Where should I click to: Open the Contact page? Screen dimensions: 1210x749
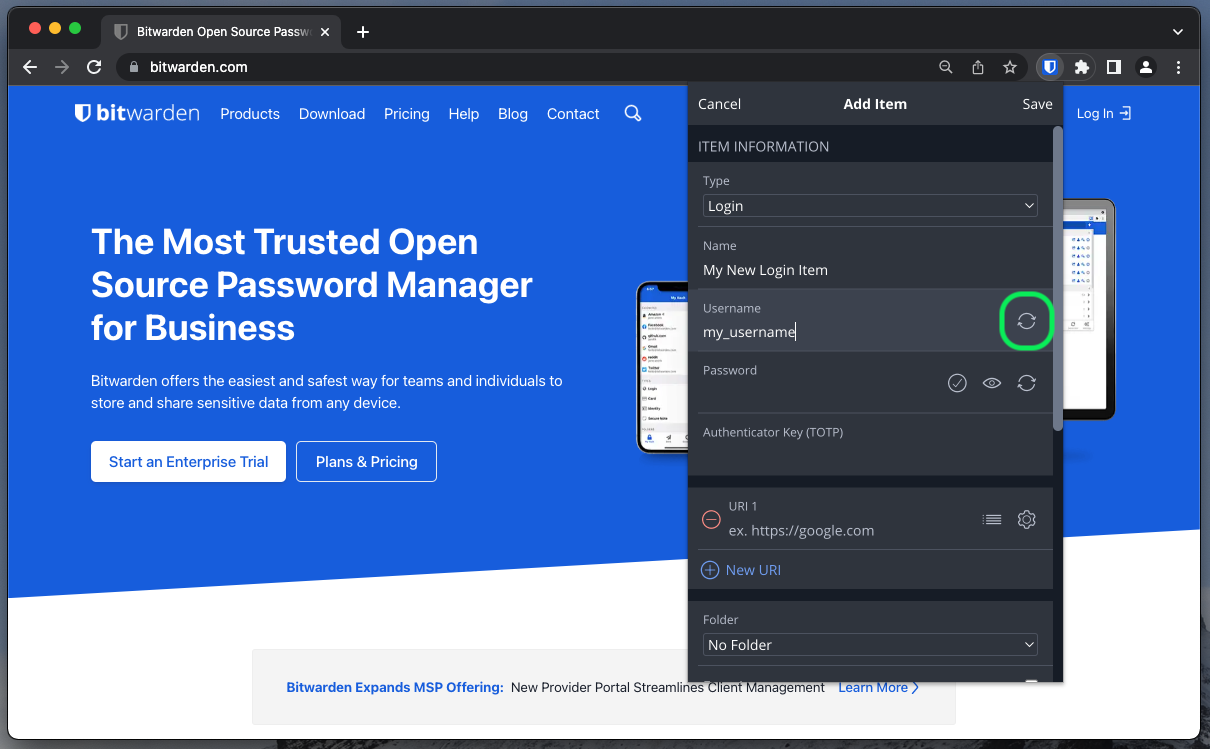[x=573, y=114]
